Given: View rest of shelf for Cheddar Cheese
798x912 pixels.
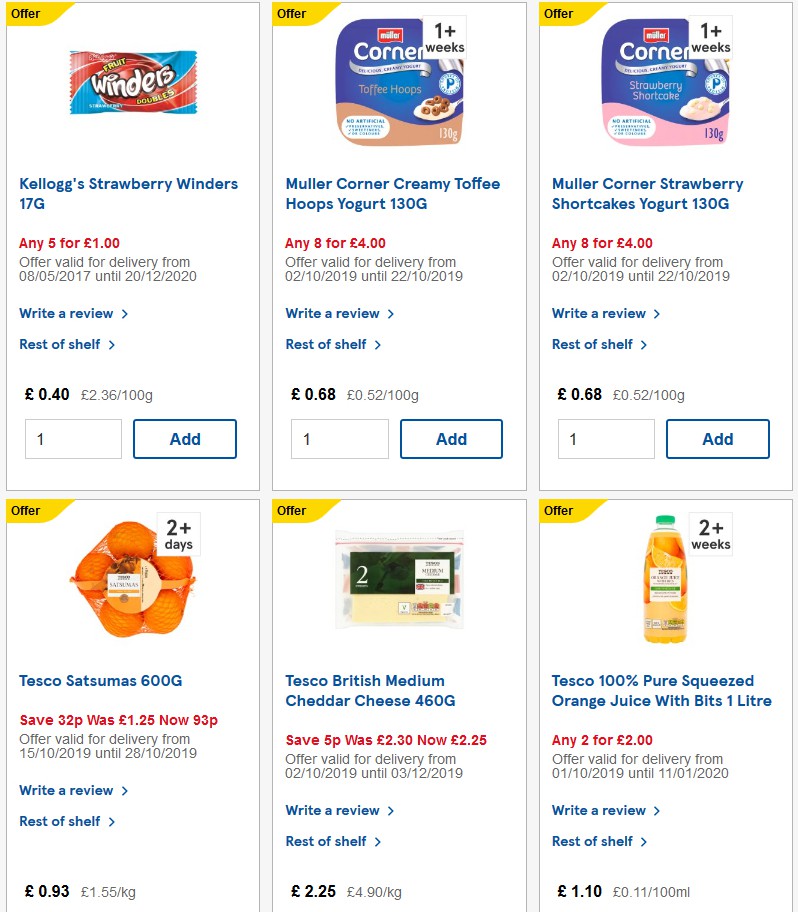Looking at the screenshot, I should point(328,841).
